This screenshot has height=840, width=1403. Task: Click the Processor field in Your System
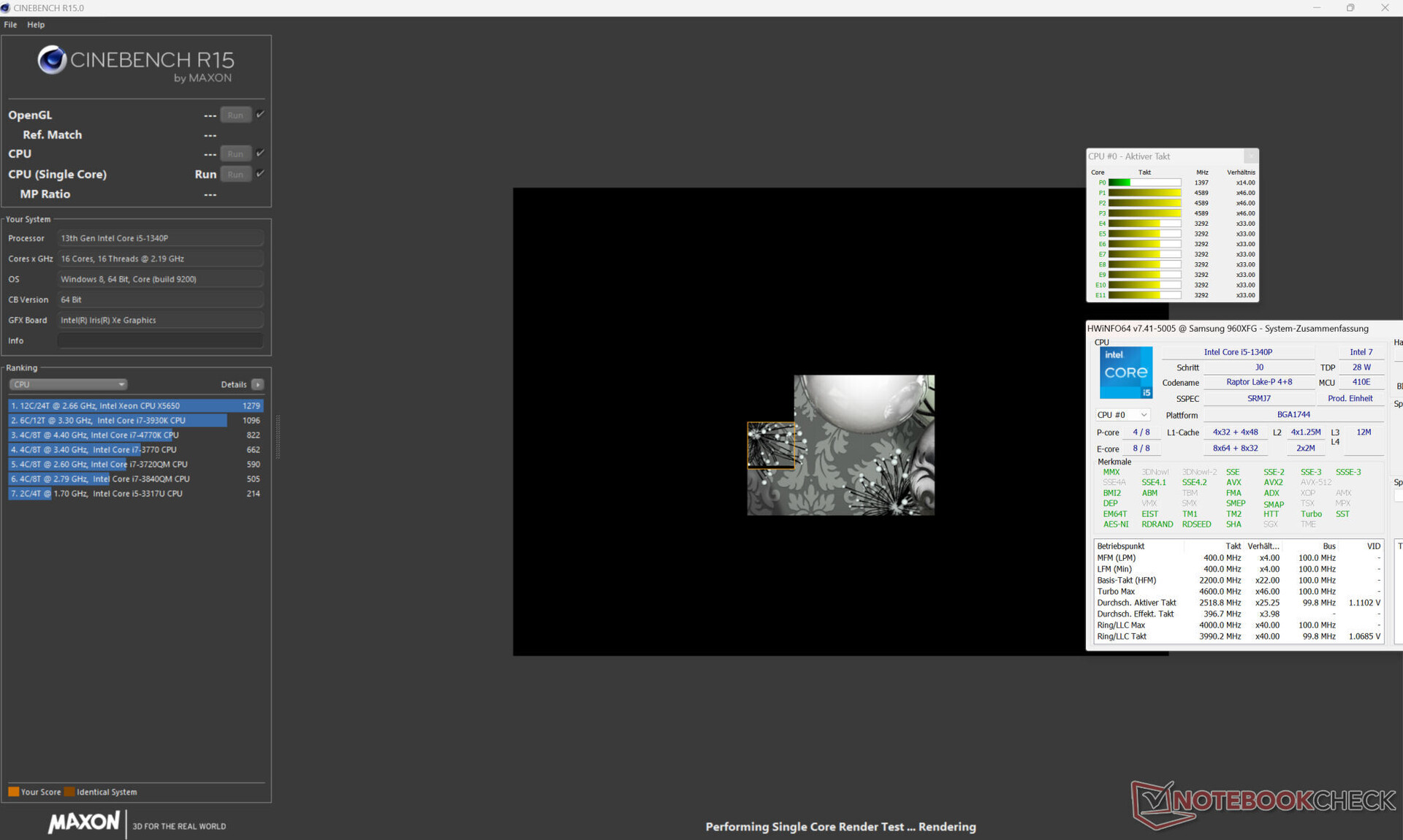point(160,238)
